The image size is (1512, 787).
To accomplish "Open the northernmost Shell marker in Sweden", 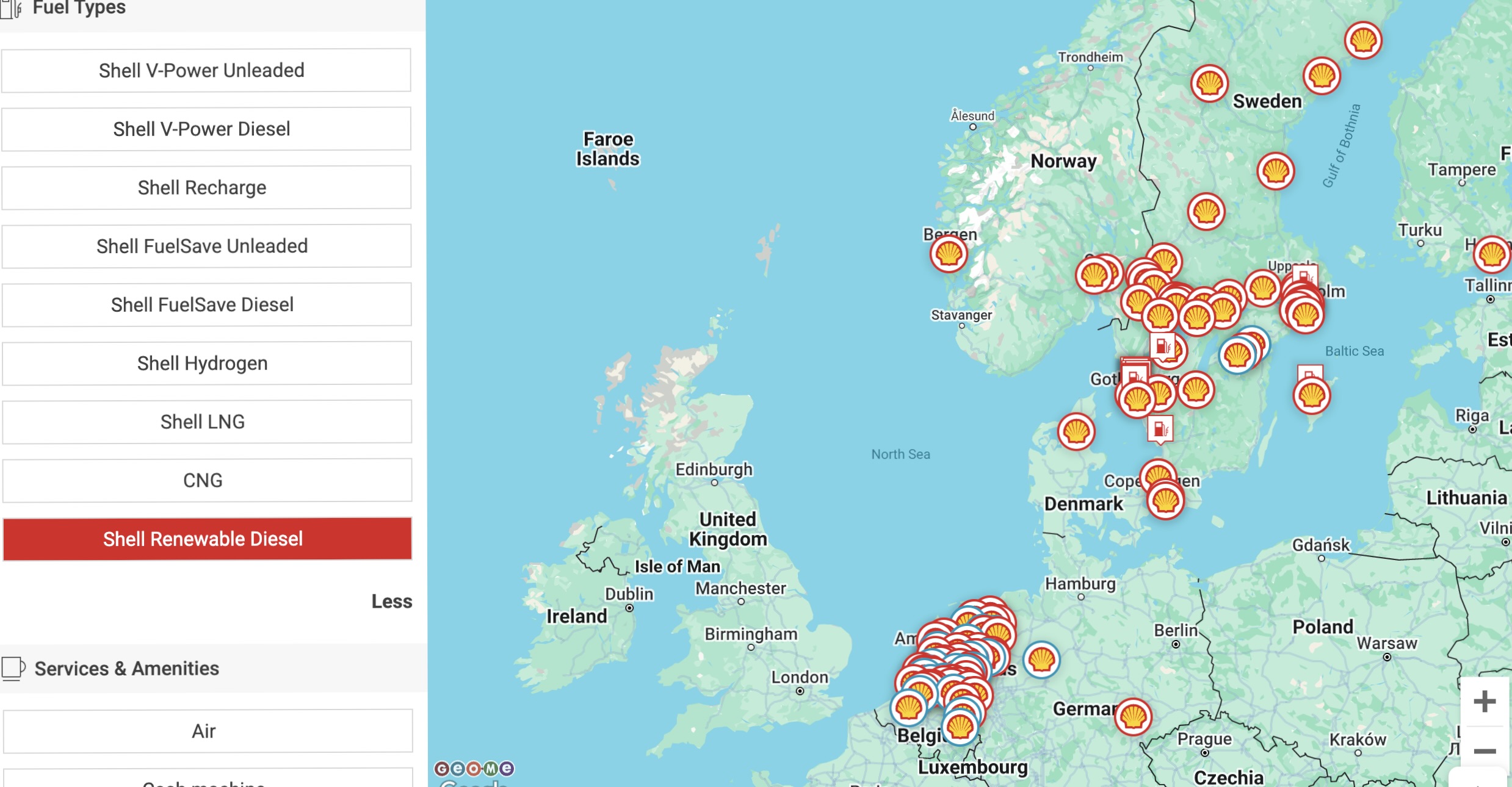I will 1363,40.
